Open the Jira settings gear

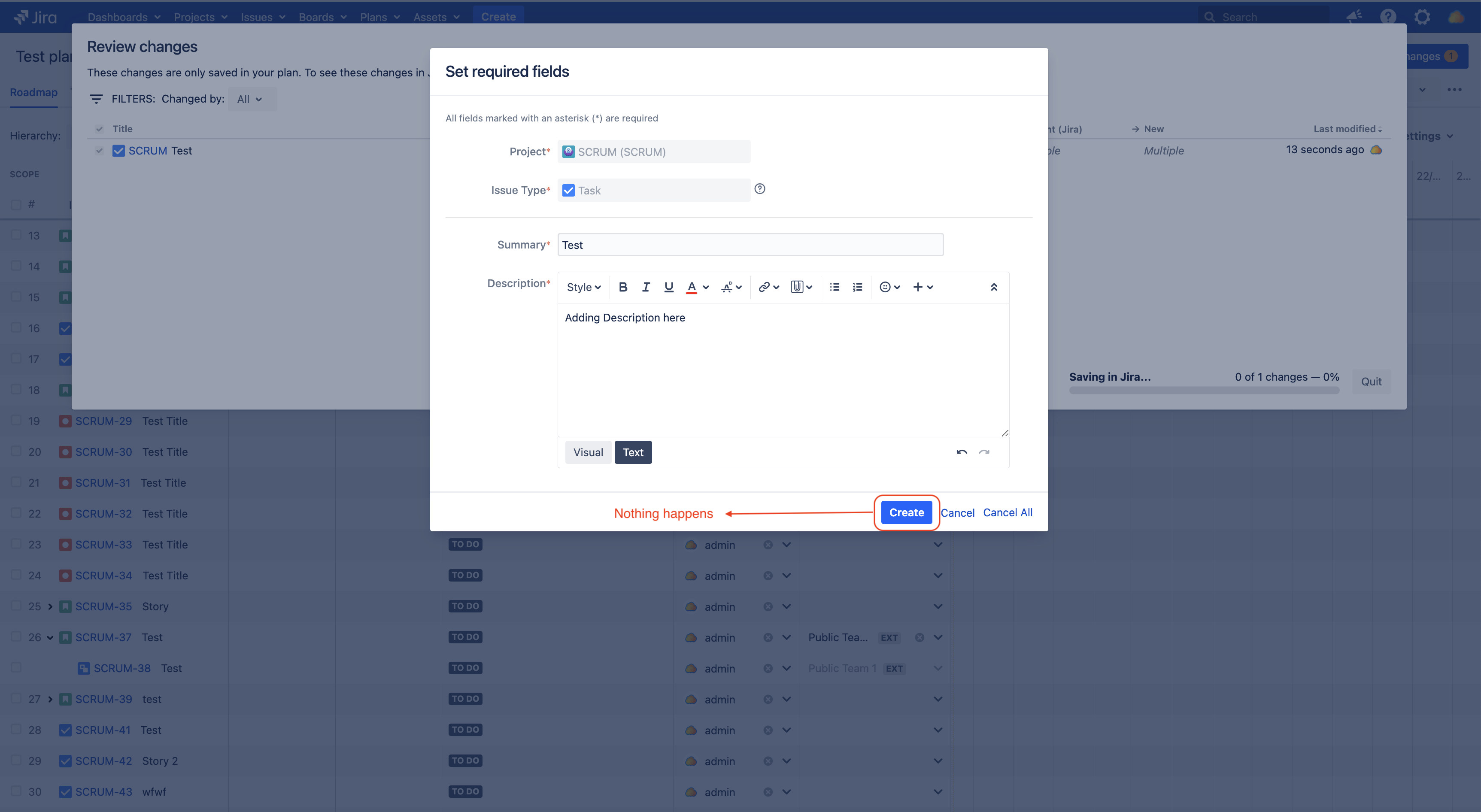1422,17
